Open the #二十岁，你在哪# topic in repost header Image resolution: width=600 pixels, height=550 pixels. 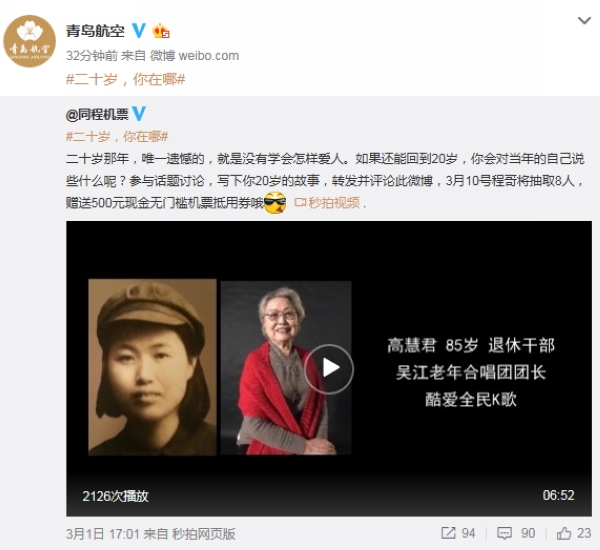(x=126, y=80)
